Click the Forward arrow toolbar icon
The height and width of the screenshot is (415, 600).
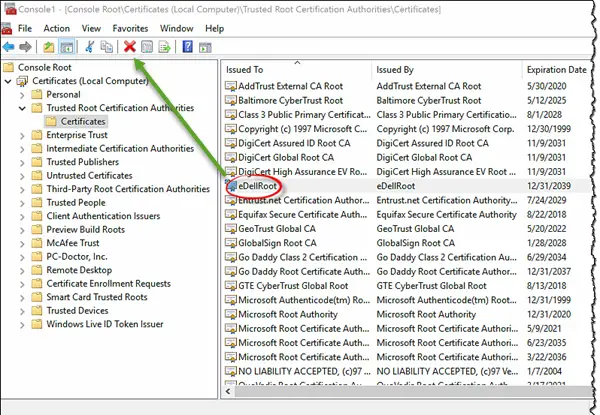(x=25, y=47)
